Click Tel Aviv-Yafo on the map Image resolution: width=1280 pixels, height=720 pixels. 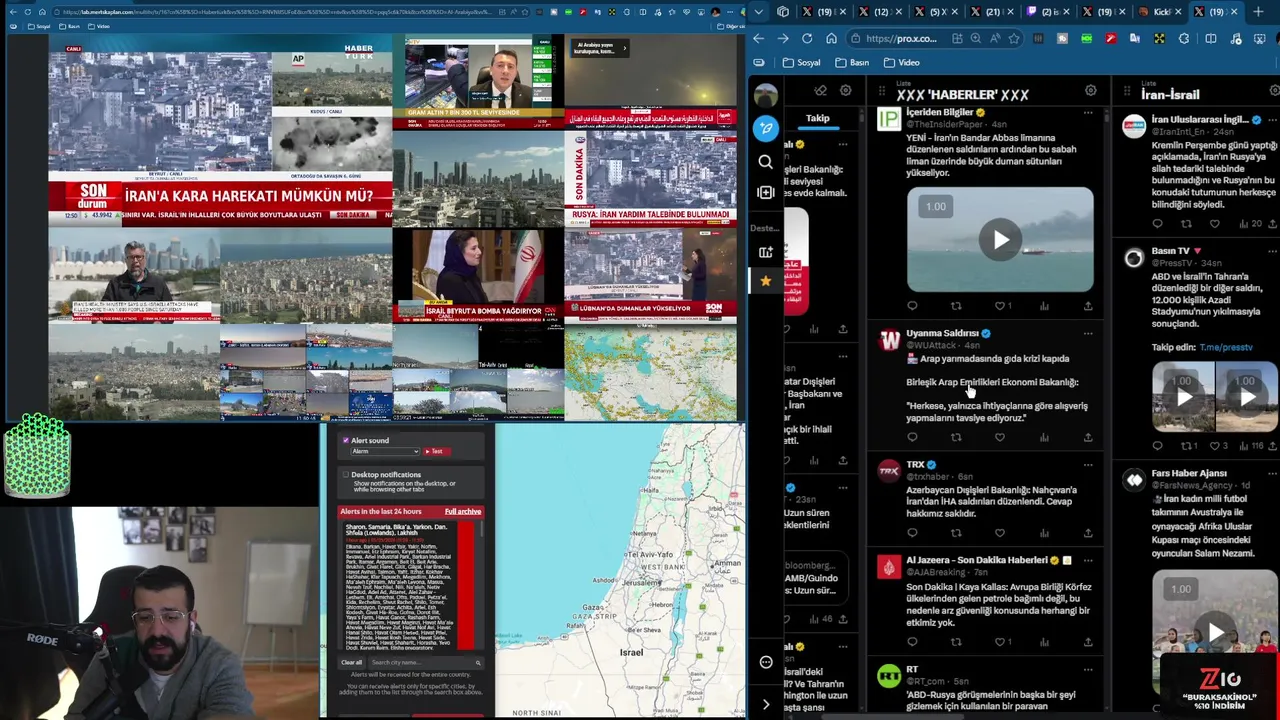650,554
